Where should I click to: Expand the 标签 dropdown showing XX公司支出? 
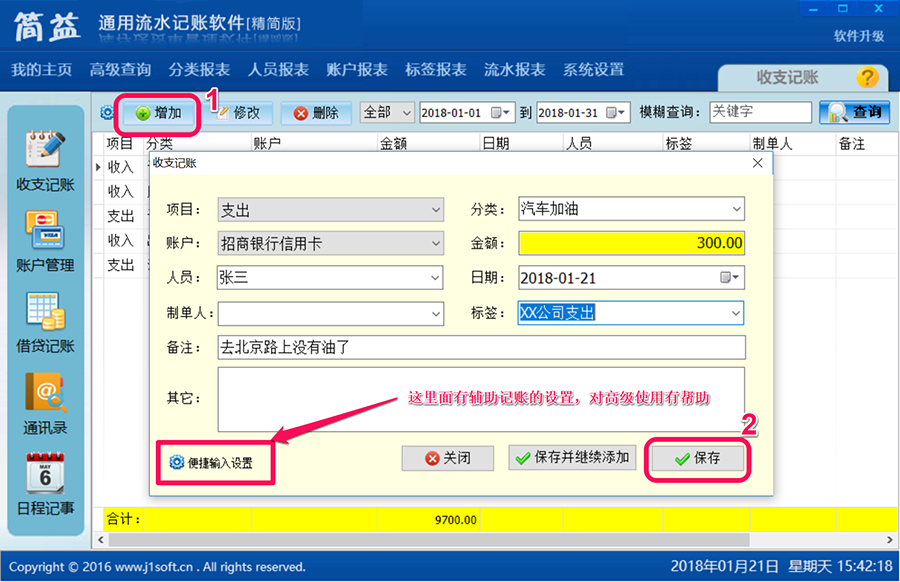point(736,313)
